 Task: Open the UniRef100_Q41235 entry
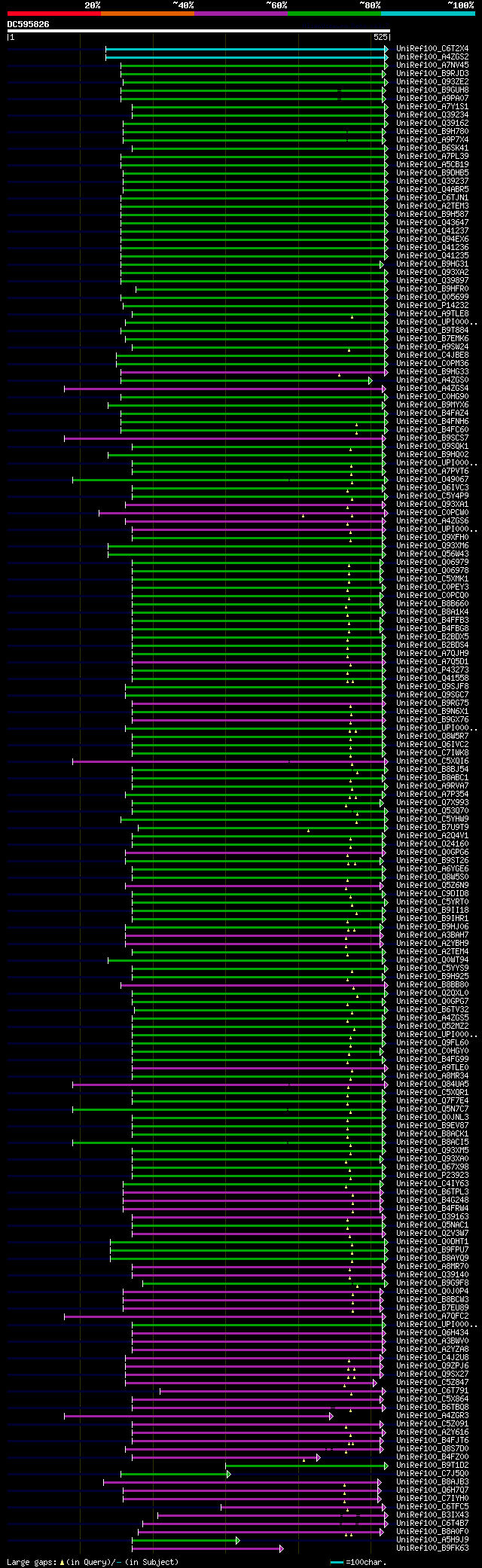pos(432,256)
